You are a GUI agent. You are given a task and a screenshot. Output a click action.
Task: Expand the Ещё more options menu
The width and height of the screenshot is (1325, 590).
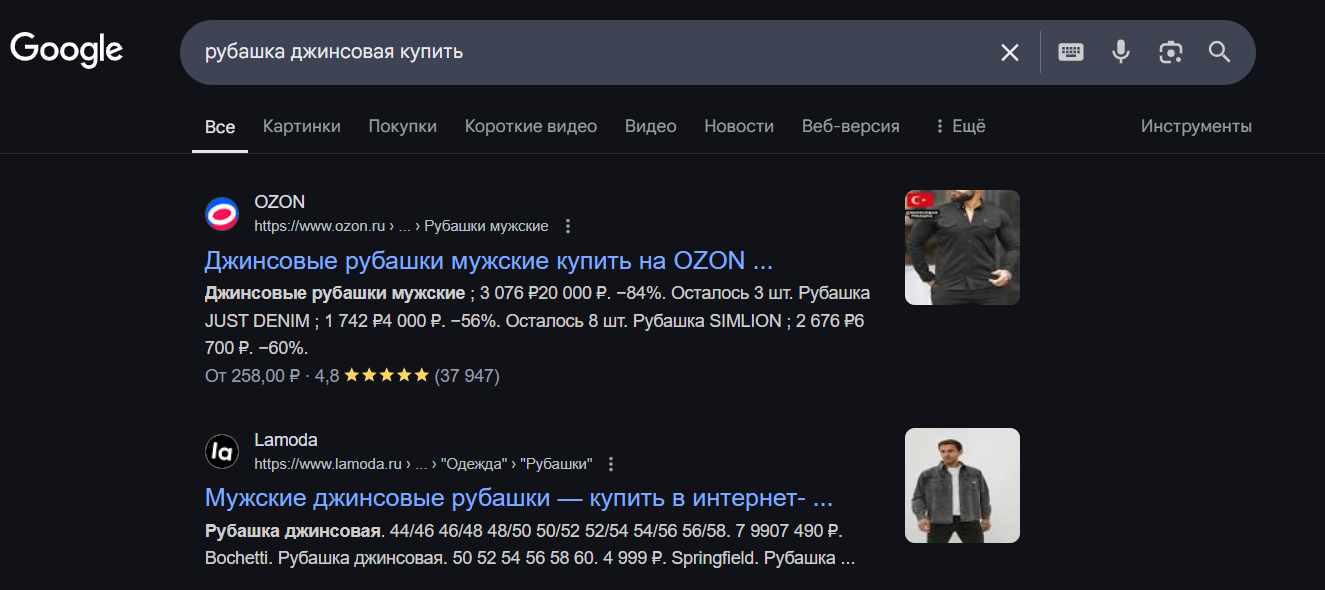[x=959, y=126]
